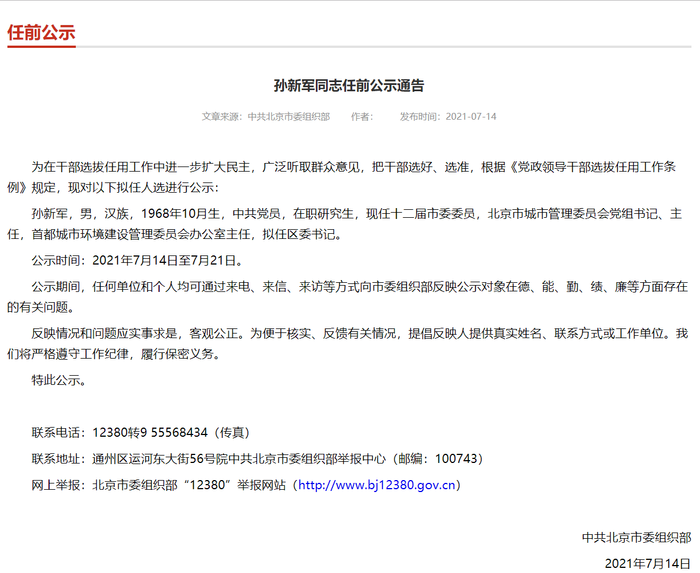Viewport: 700px width, 573px height.
Task: Click the publish date 2021-07-14
Action: pos(471,117)
